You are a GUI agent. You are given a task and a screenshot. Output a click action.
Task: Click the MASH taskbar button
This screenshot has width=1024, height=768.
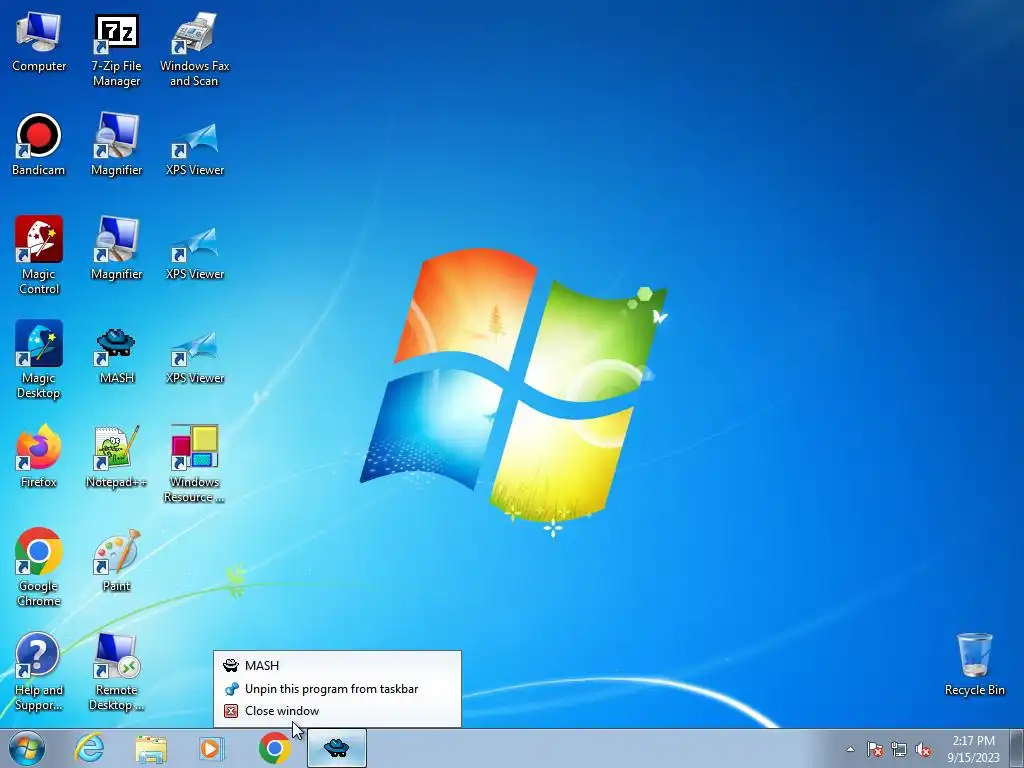click(x=336, y=748)
